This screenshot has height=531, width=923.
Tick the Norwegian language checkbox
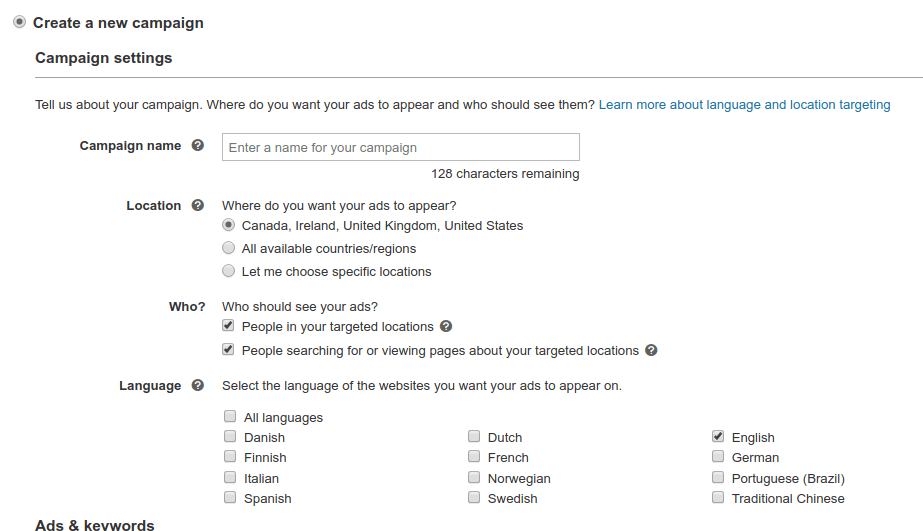click(474, 477)
